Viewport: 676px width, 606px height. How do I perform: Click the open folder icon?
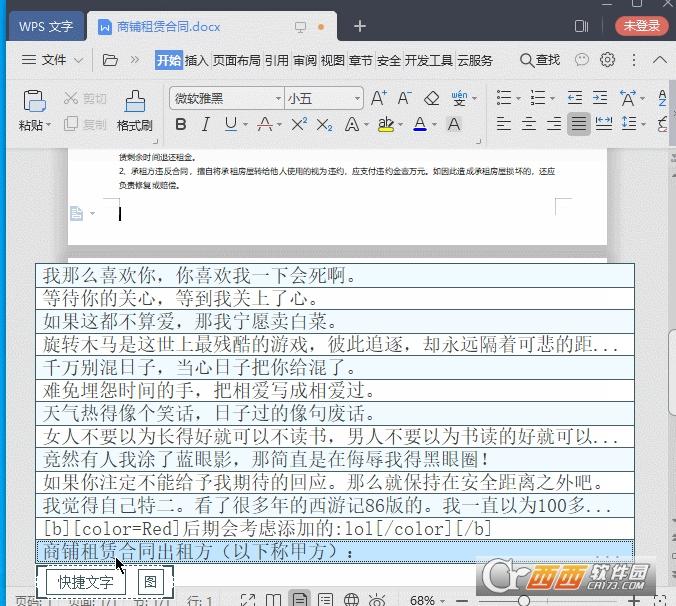tap(111, 60)
